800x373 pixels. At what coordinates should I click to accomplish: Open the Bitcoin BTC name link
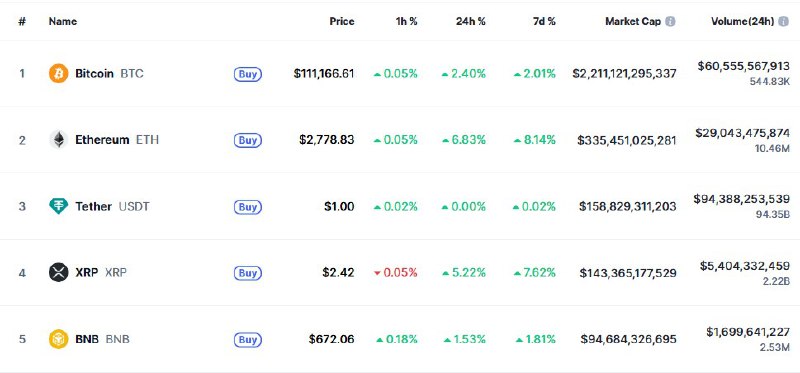(x=109, y=73)
